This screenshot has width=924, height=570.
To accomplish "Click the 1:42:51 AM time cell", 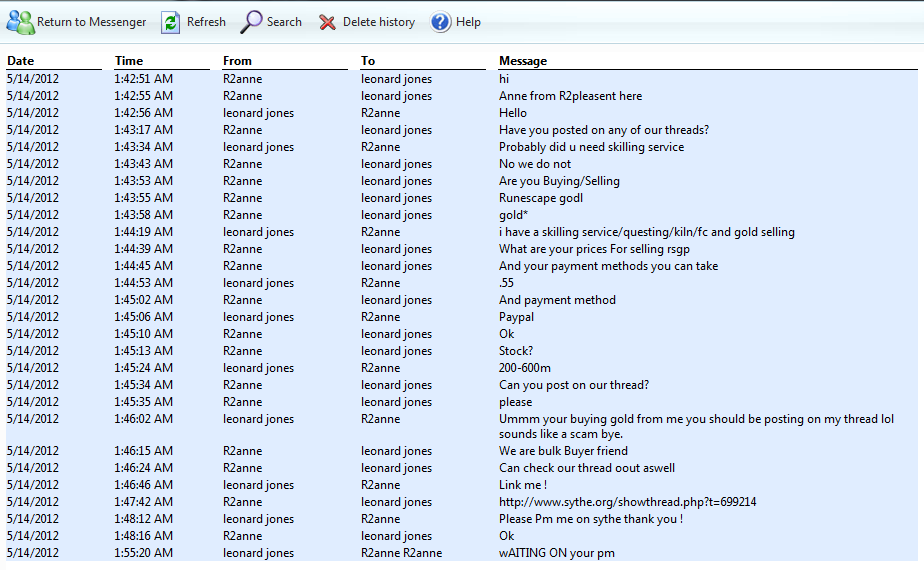I will [143, 78].
